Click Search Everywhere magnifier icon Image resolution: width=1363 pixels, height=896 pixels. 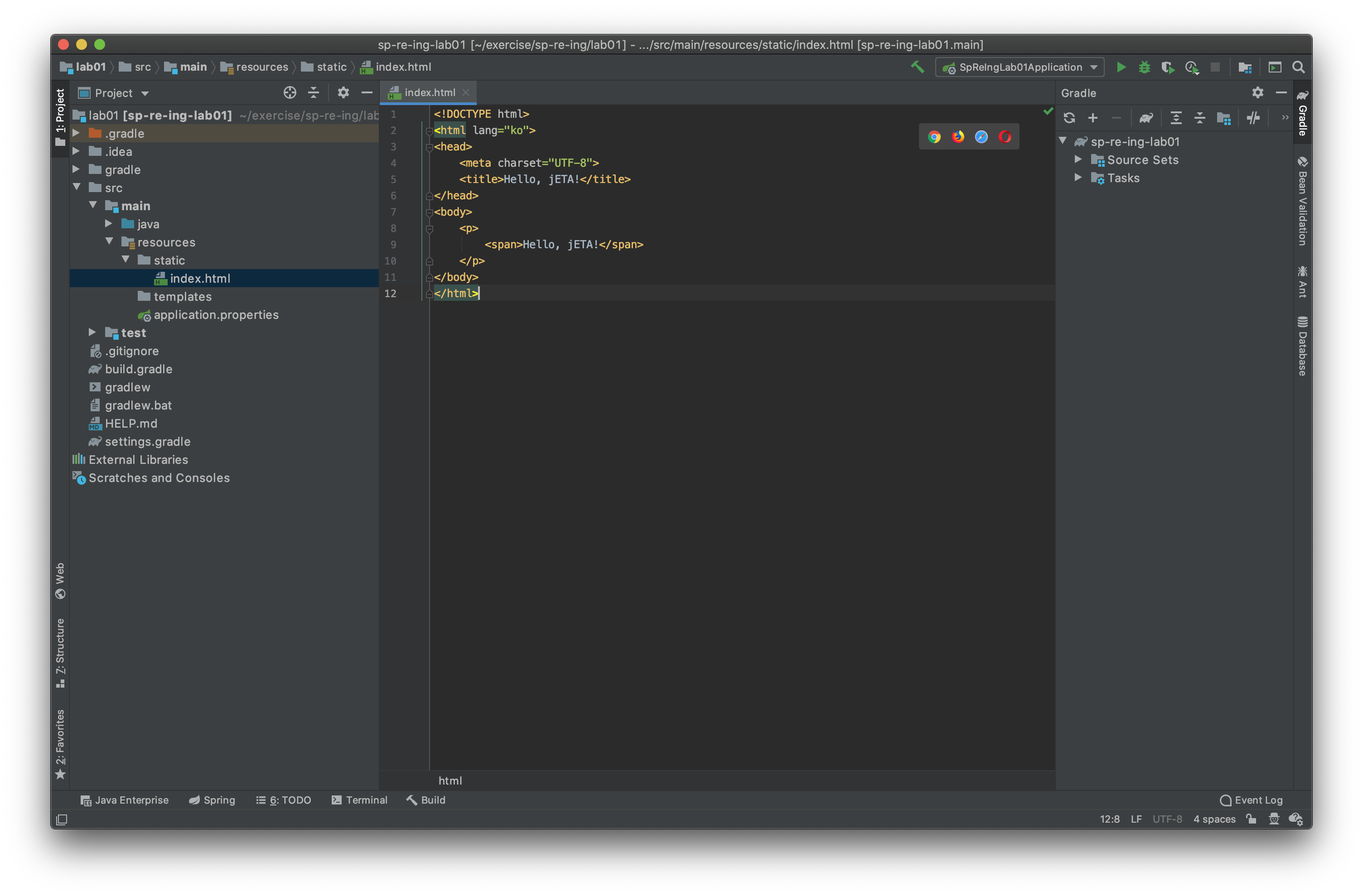point(1298,67)
